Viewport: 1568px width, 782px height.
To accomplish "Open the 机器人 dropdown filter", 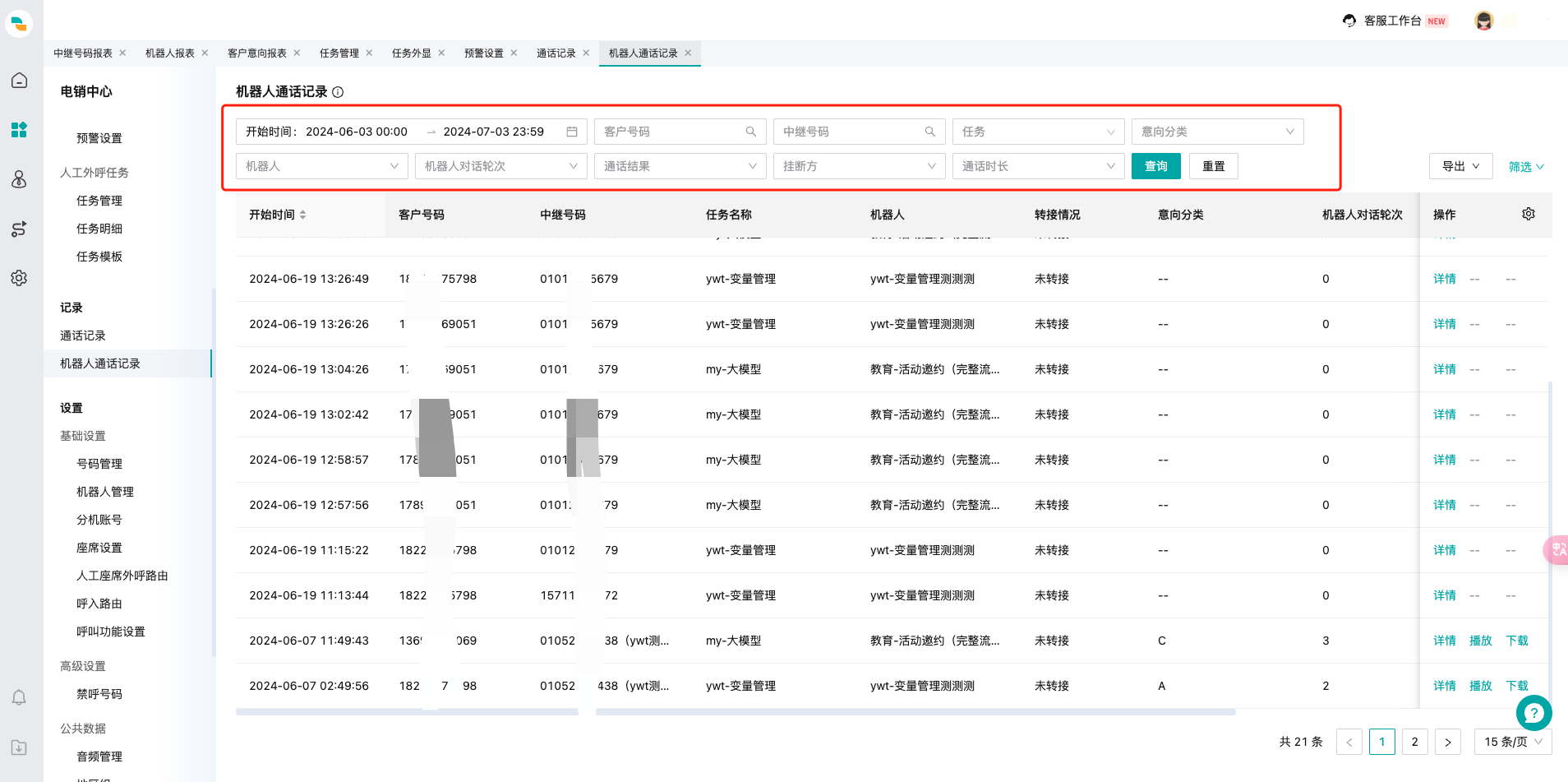I will 322,166.
